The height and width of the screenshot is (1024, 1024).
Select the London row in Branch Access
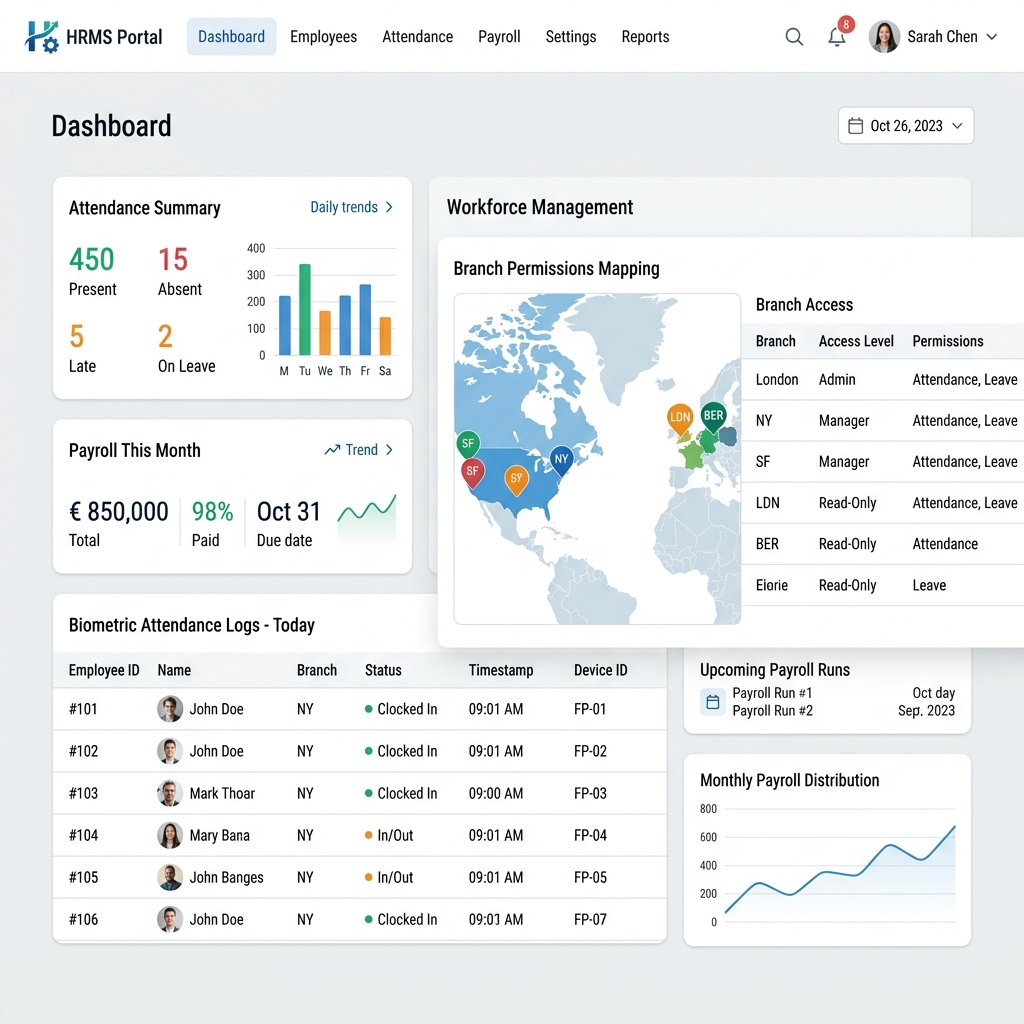pos(882,379)
